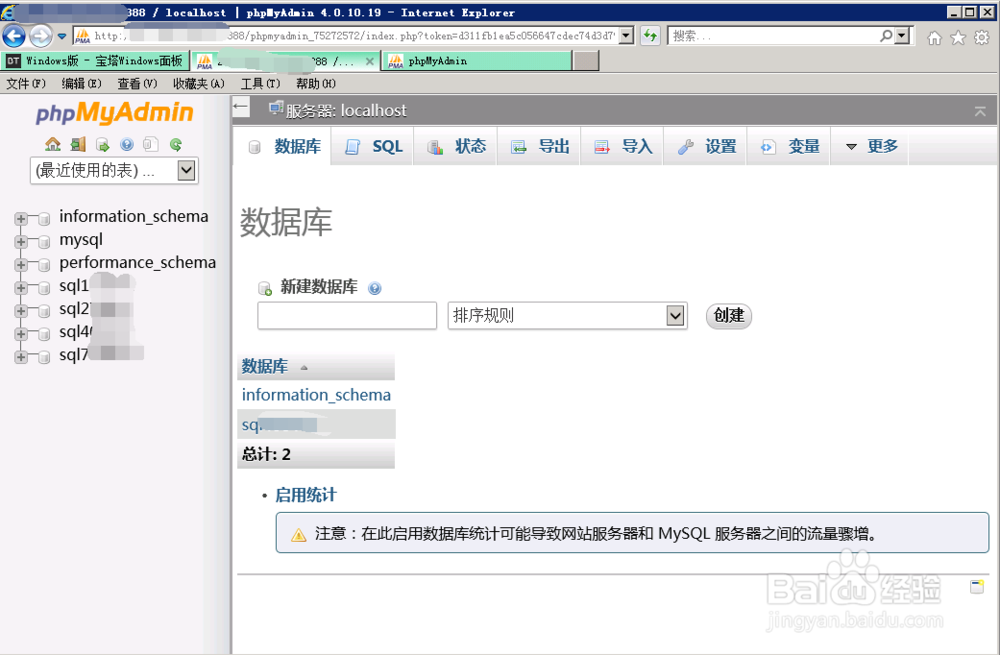Viewport: 1000px width, 655px height.
Task: Expand the information_schema tree node
Action: pos(21,219)
